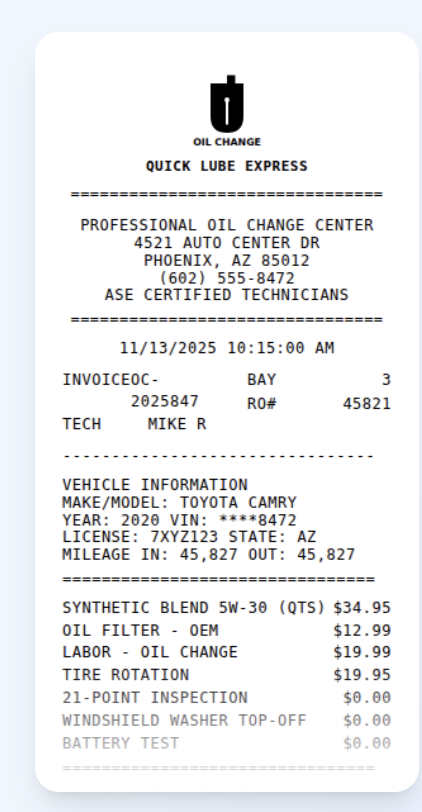Click the phone number (602) 555-8472
Image resolution: width=422 pixels, height=812 pixels.
click(x=227, y=278)
